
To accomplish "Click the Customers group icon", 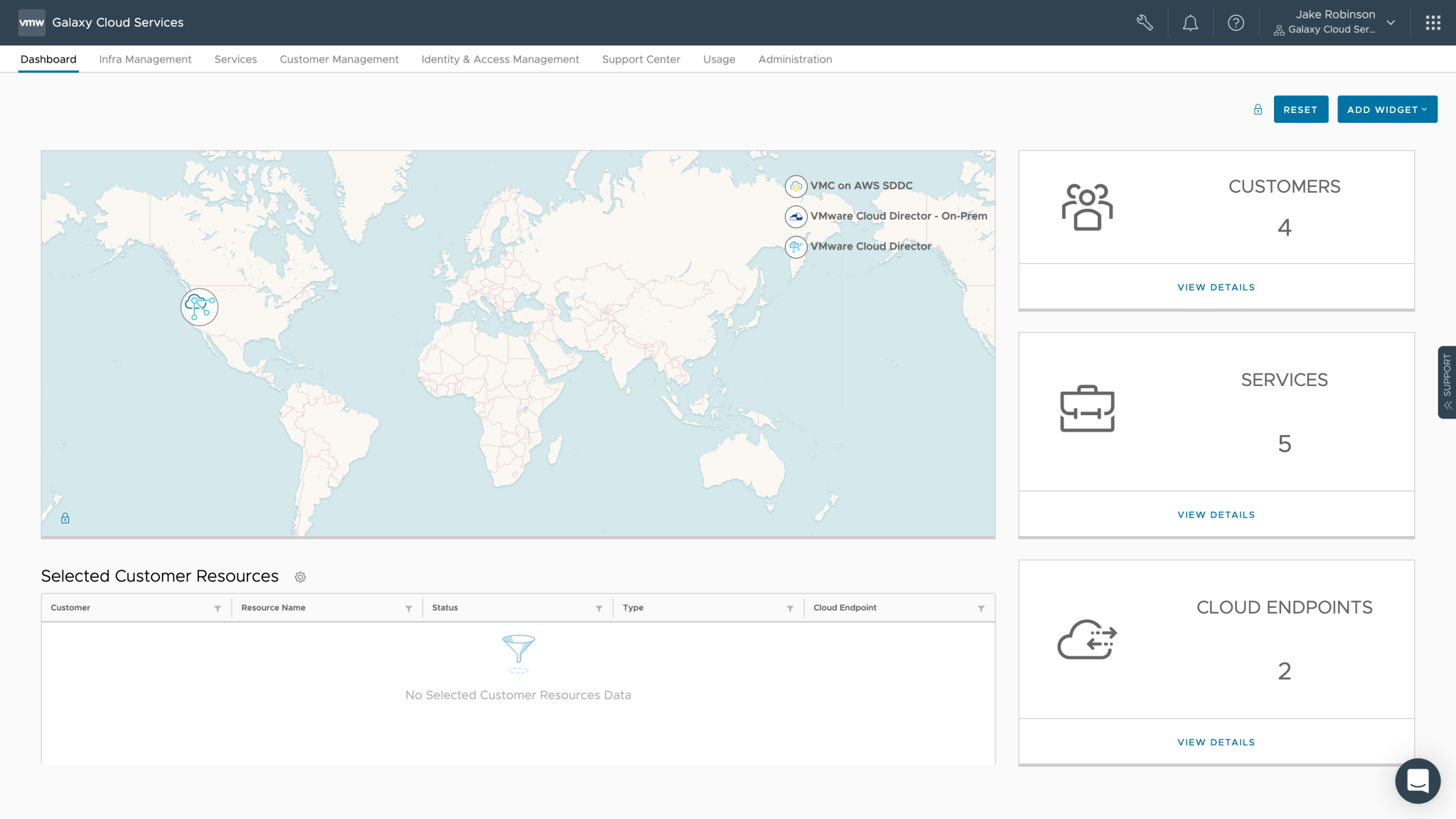I will [x=1087, y=206].
